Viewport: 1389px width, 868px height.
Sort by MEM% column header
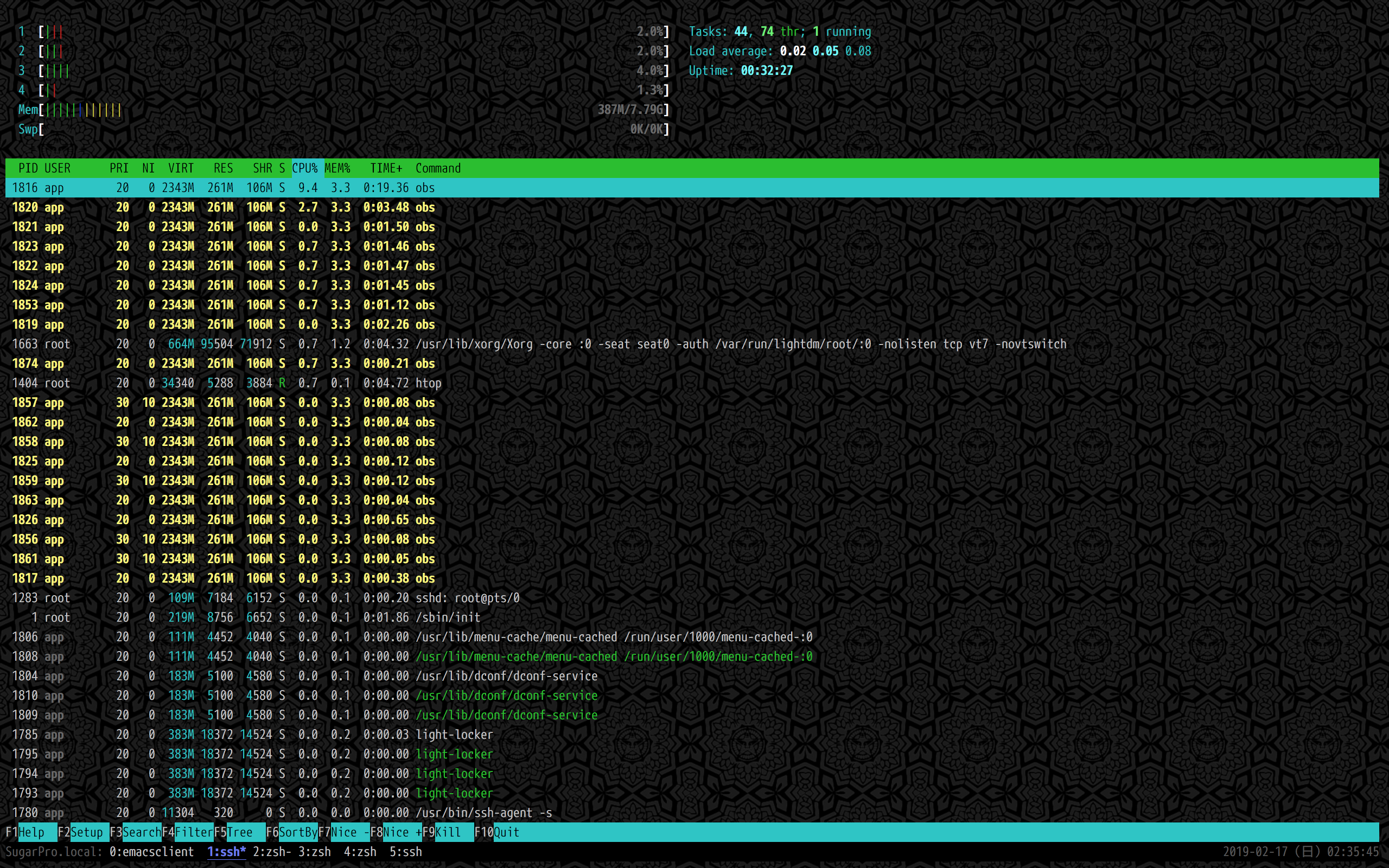tap(337, 168)
